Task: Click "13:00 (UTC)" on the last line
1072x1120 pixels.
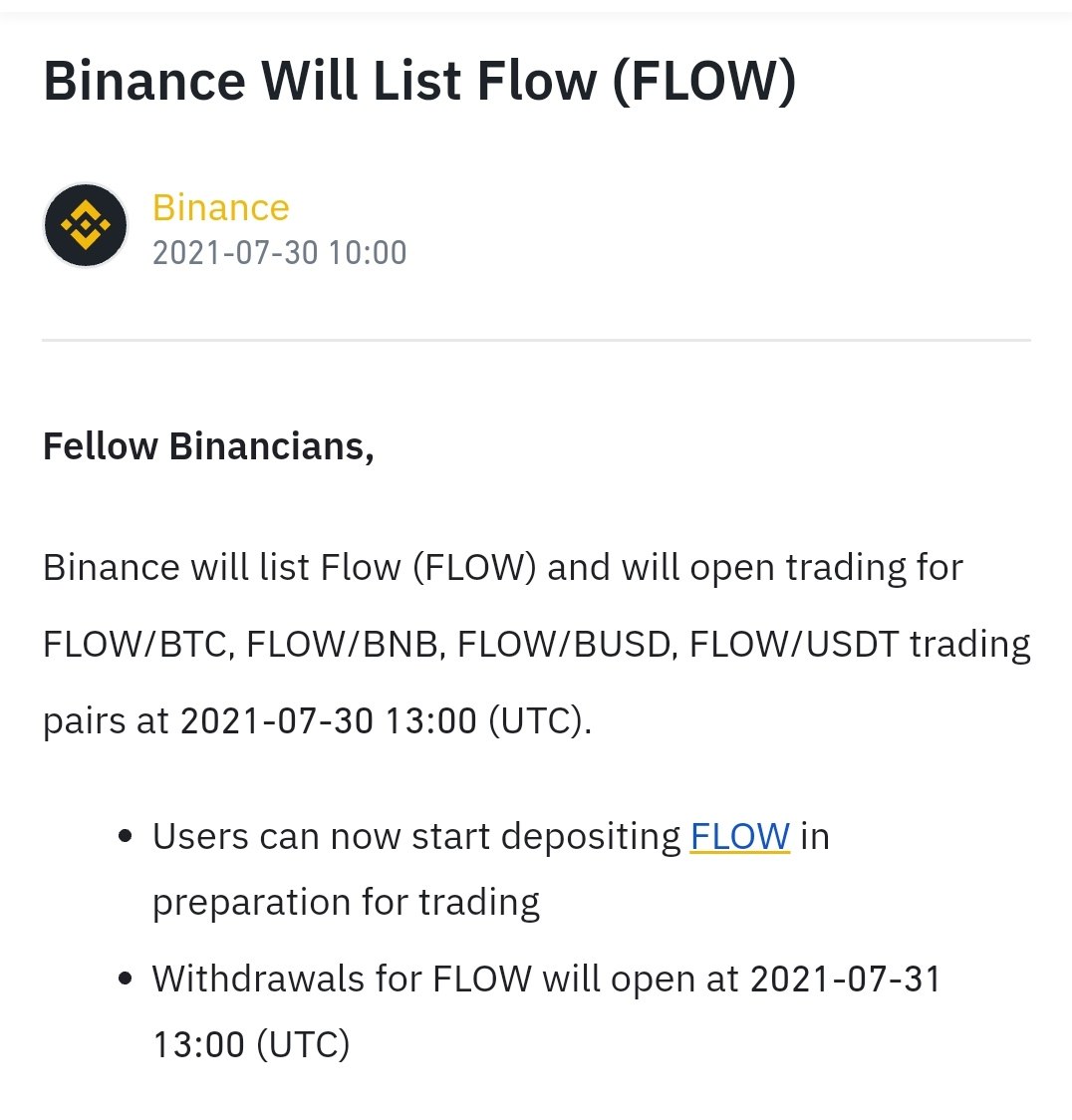Action: pyautogui.click(x=251, y=1044)
